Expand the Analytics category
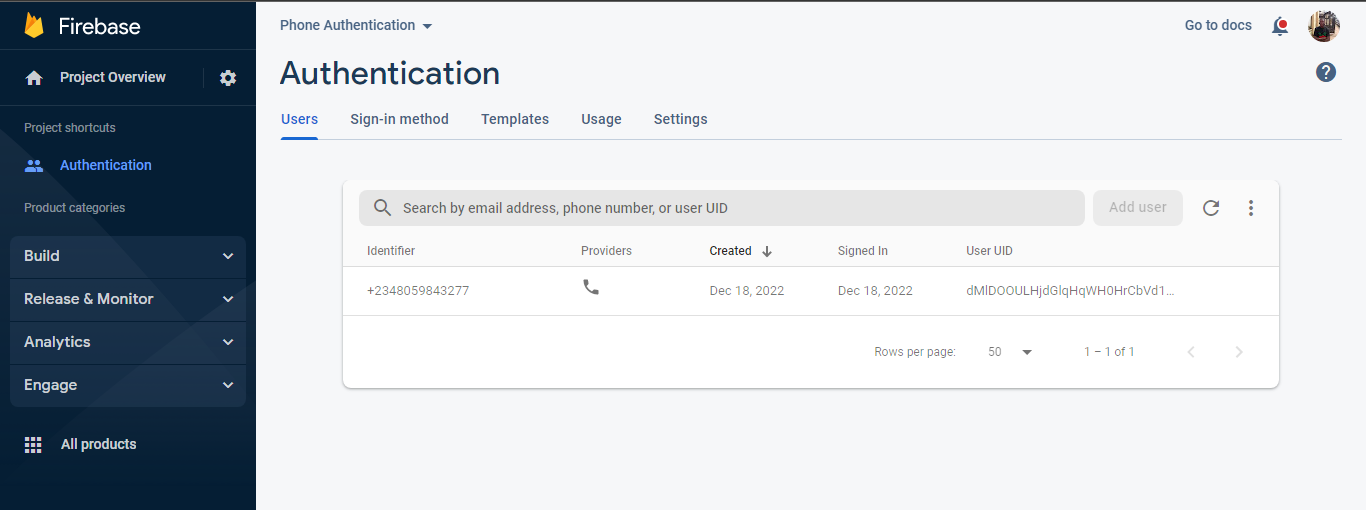Screen dimensions: 1366x510 (128, 342)
